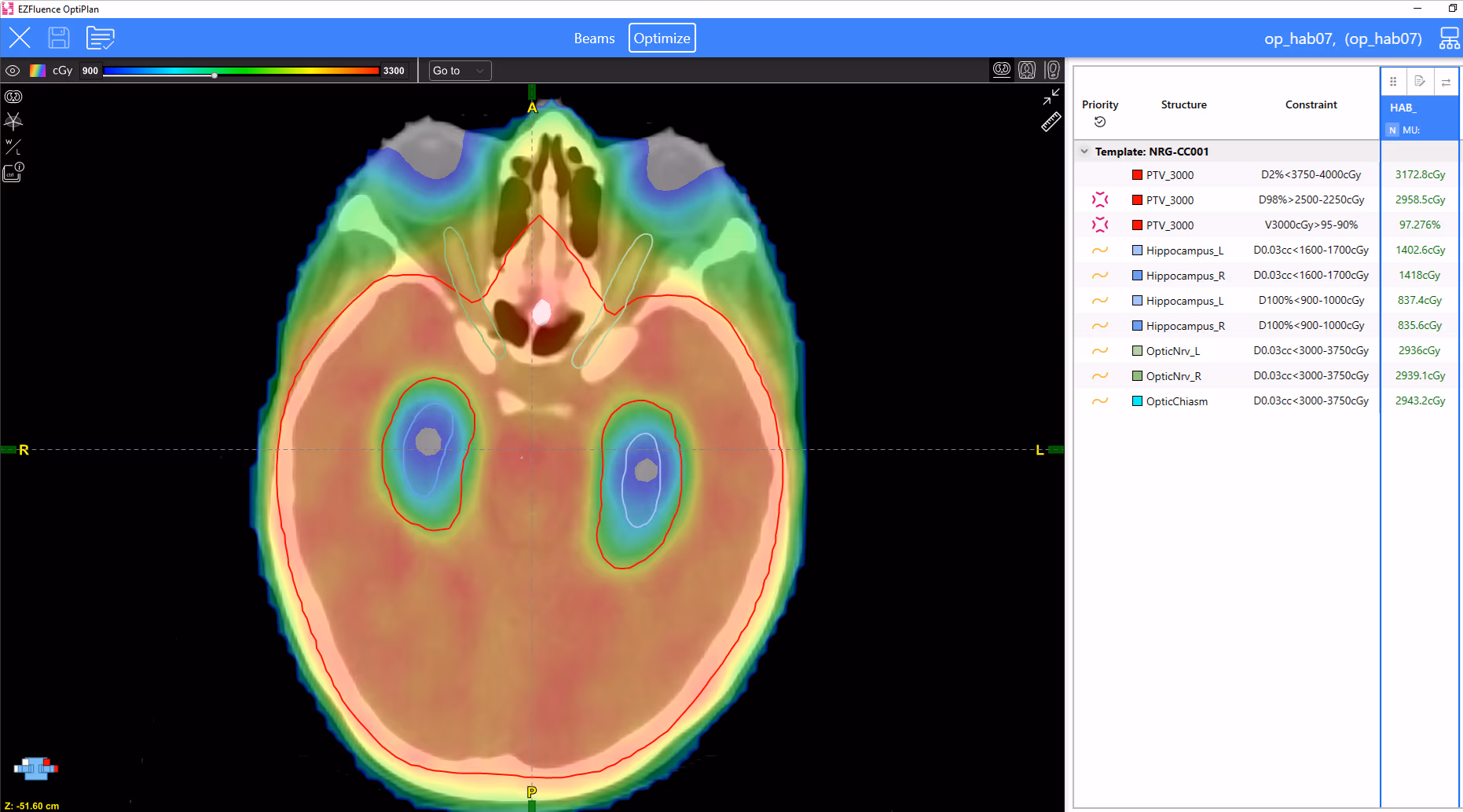Click the result value 2936cGy
Screen dimensions: 1463x812
coord(1420,350)
